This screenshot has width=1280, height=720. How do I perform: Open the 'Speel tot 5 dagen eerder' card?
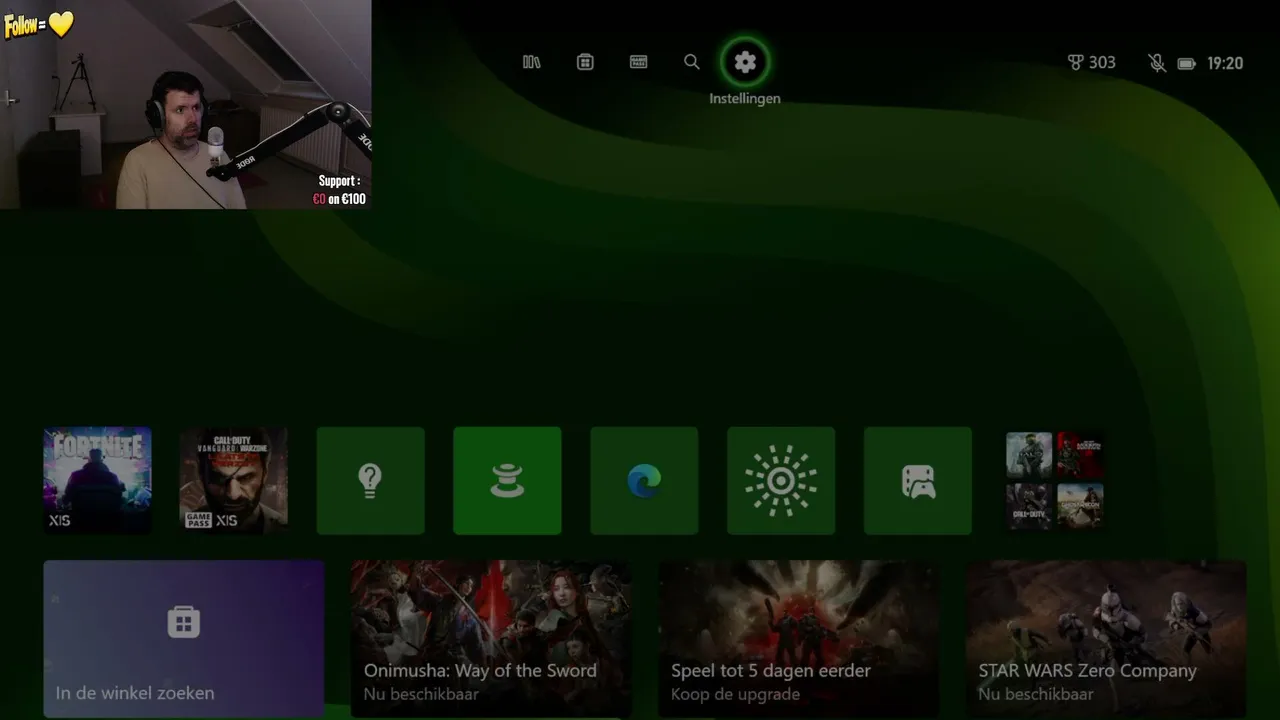798,638
